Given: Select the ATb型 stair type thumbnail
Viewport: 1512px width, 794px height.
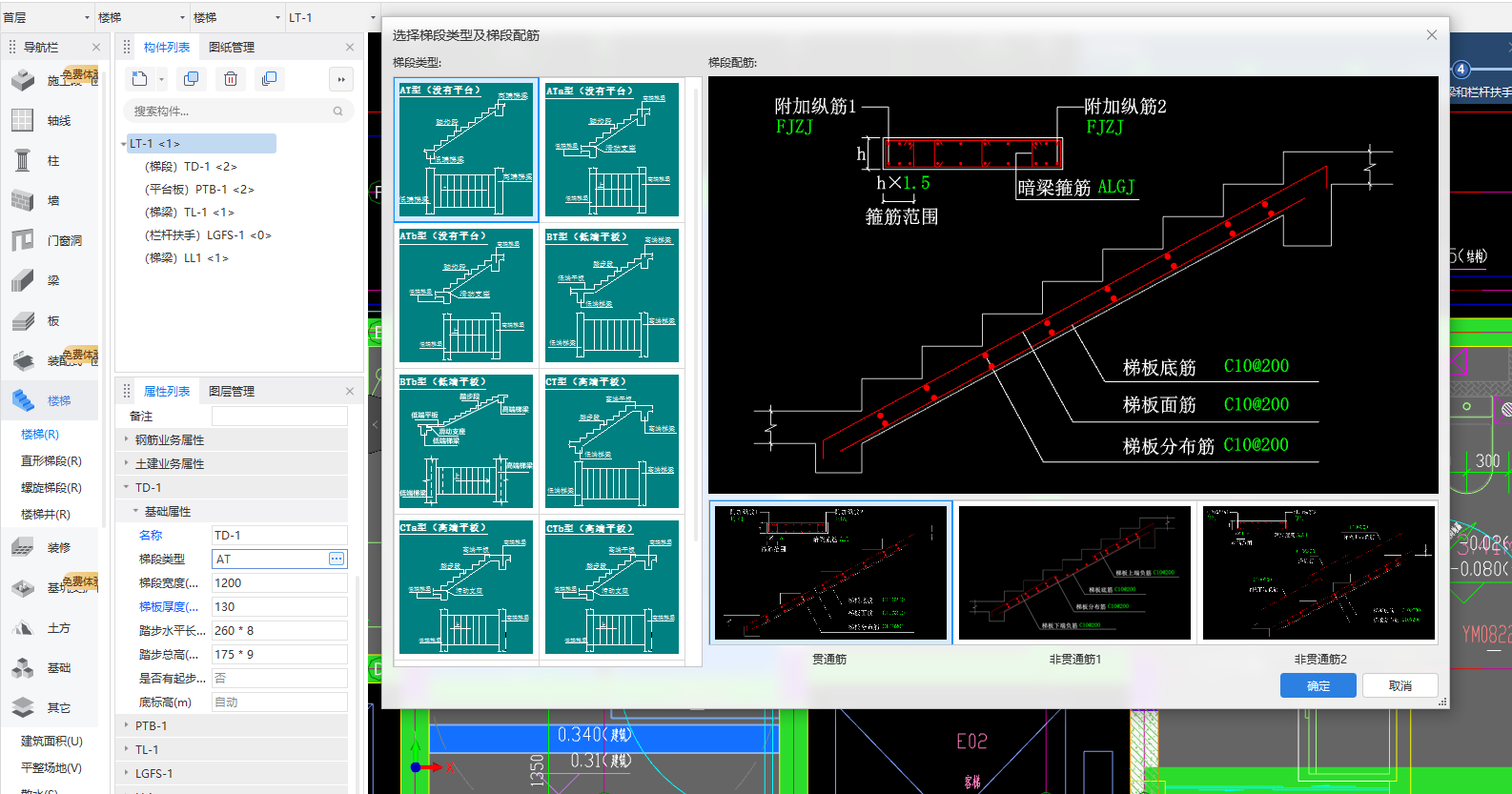Looking at the screenshot, I should tap(466, 295).
